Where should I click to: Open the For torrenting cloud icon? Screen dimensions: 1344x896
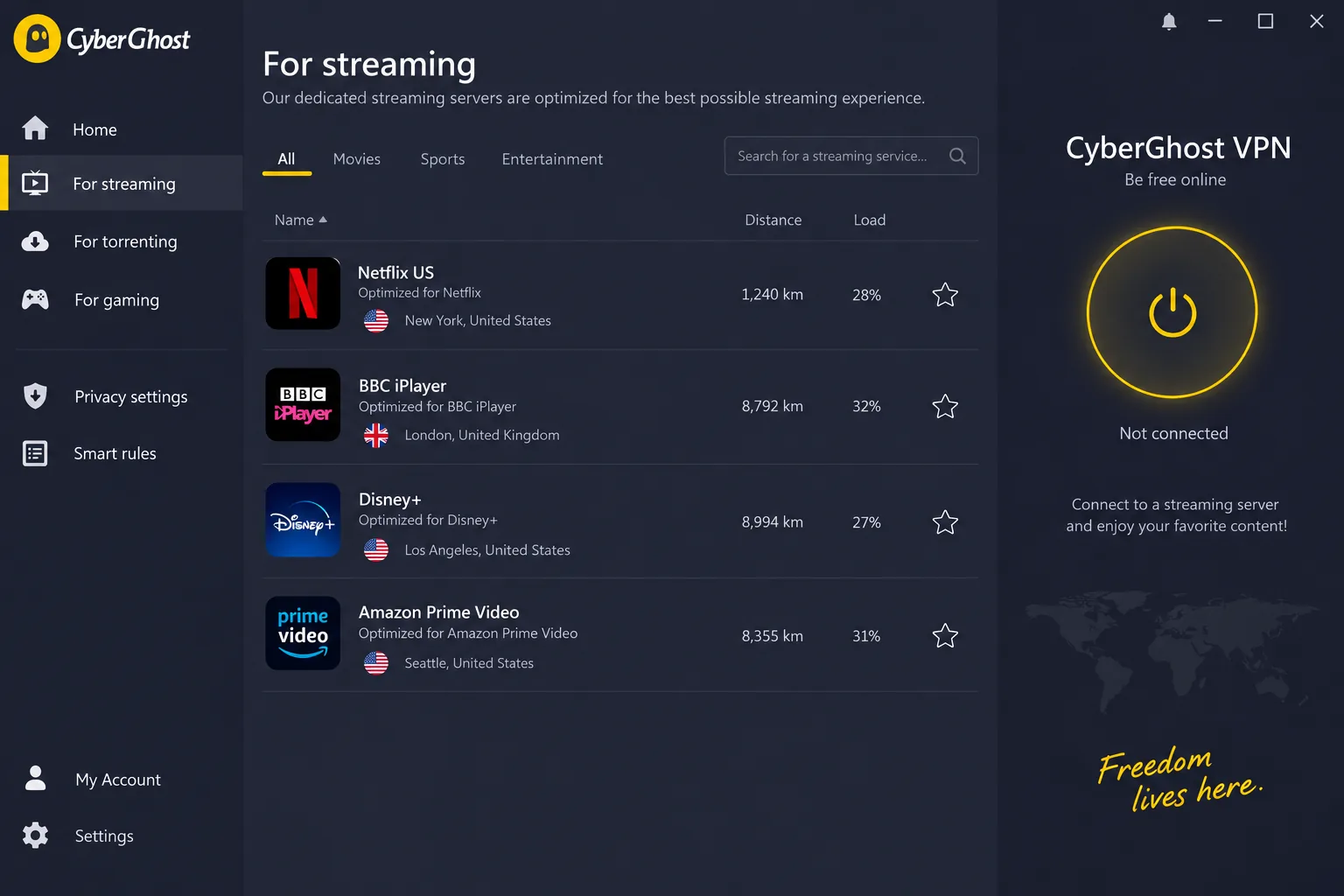pos(35,241)
